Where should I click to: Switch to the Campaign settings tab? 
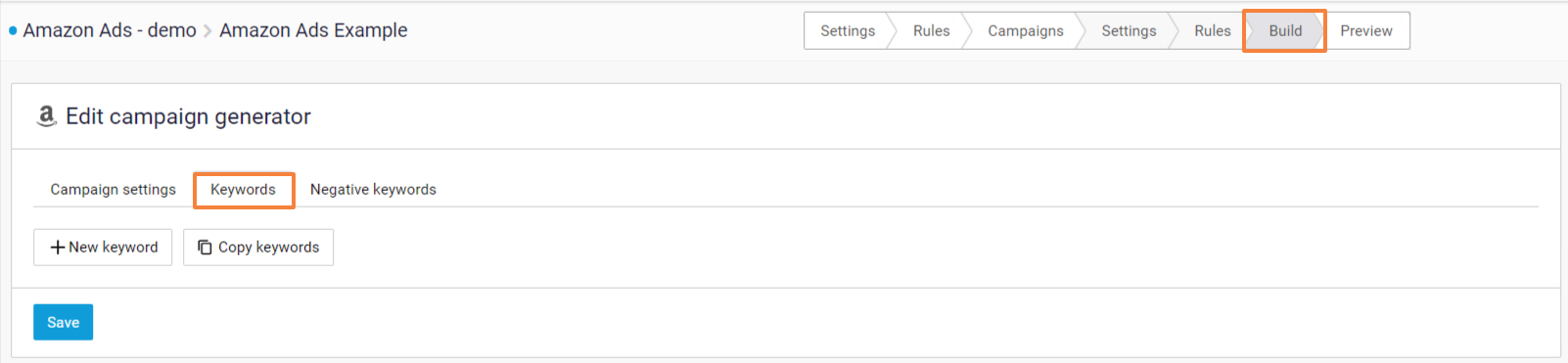click(114, 189)
